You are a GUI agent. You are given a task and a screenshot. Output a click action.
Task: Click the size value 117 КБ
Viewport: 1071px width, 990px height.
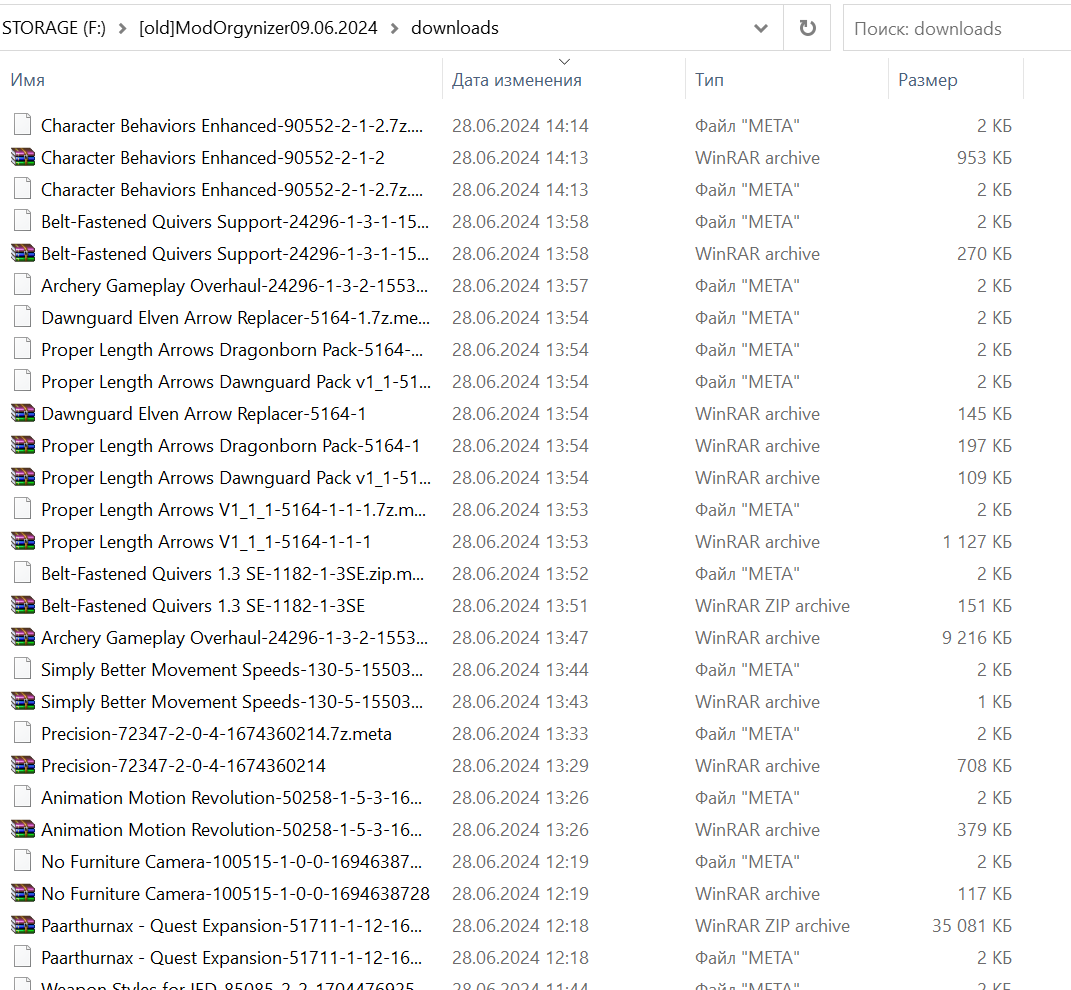[984, 894]
